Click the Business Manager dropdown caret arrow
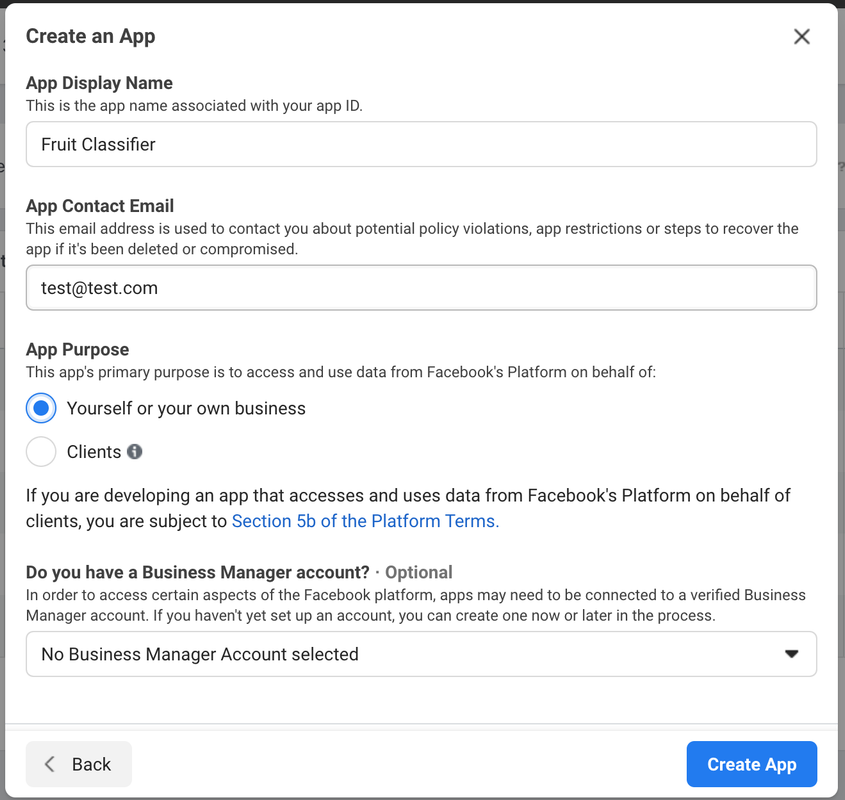The height and width of the screenshot is (800, 845). [791, 654]
